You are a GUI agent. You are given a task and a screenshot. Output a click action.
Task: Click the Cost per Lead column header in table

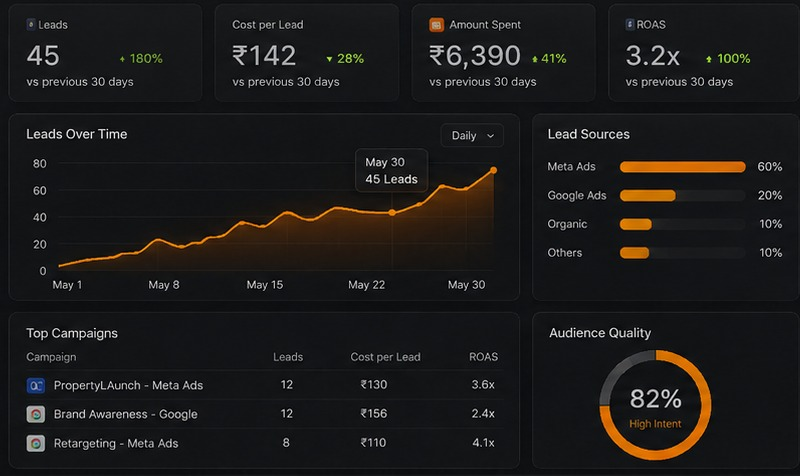click(x=385, y=357)
